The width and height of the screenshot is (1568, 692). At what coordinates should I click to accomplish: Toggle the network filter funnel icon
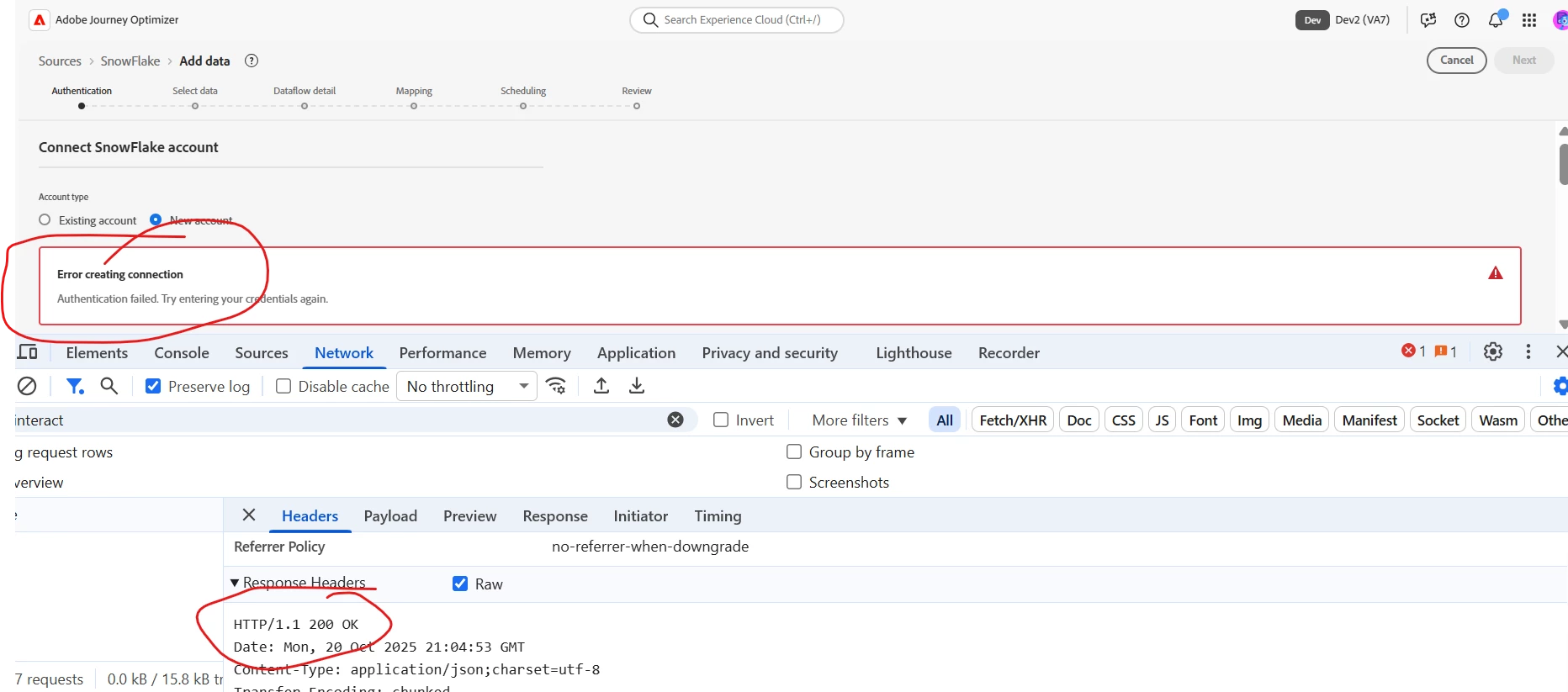coord(75,386)
